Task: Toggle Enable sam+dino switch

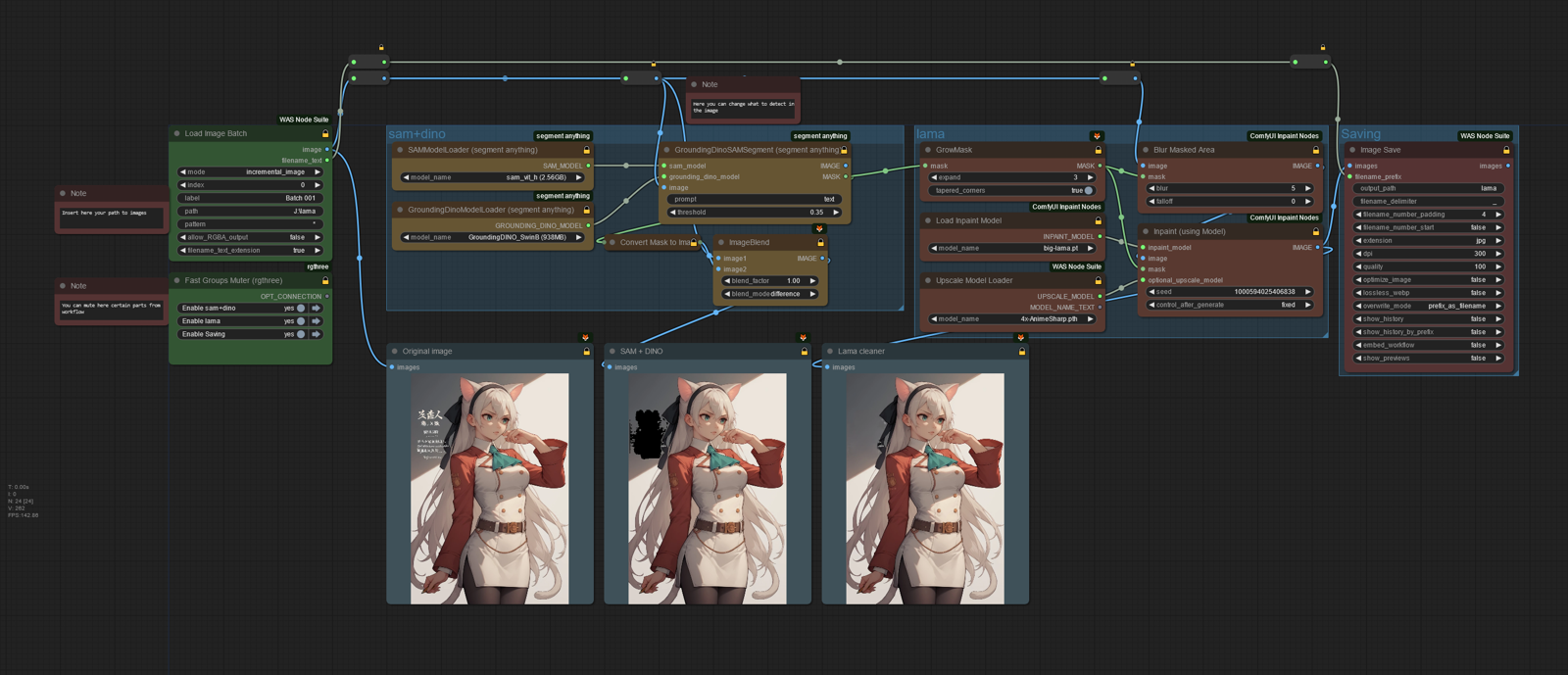Action: pos(301,309)
